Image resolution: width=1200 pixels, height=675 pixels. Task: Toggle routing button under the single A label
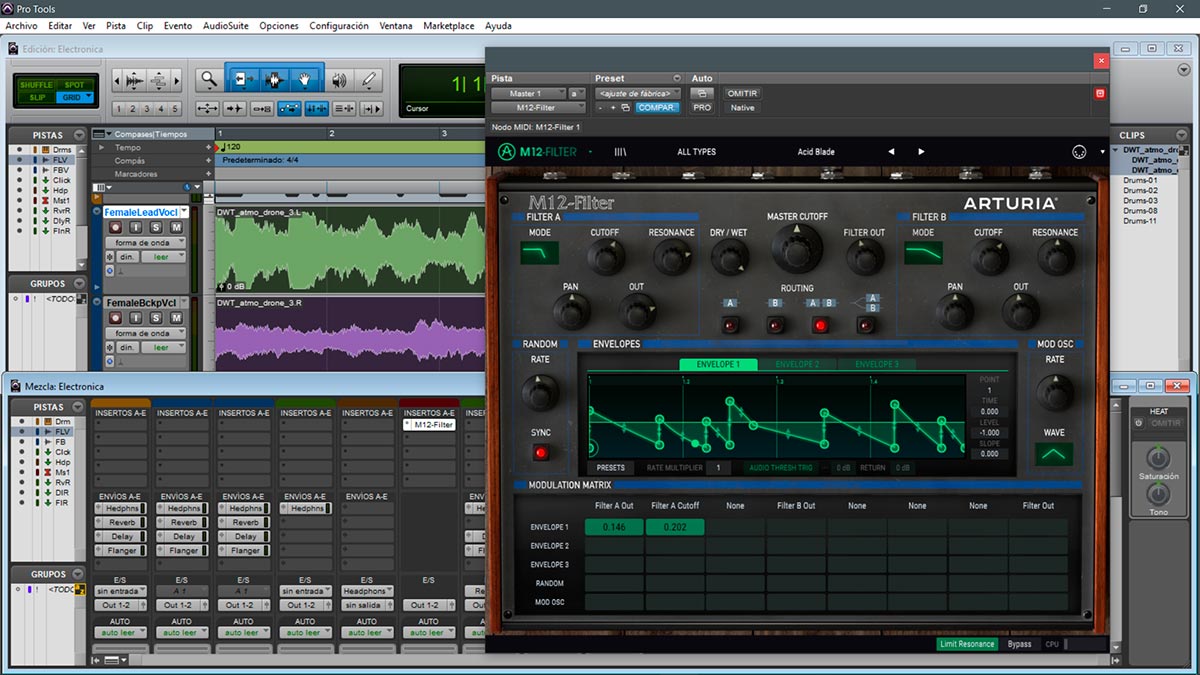click(x=730, y=325)
